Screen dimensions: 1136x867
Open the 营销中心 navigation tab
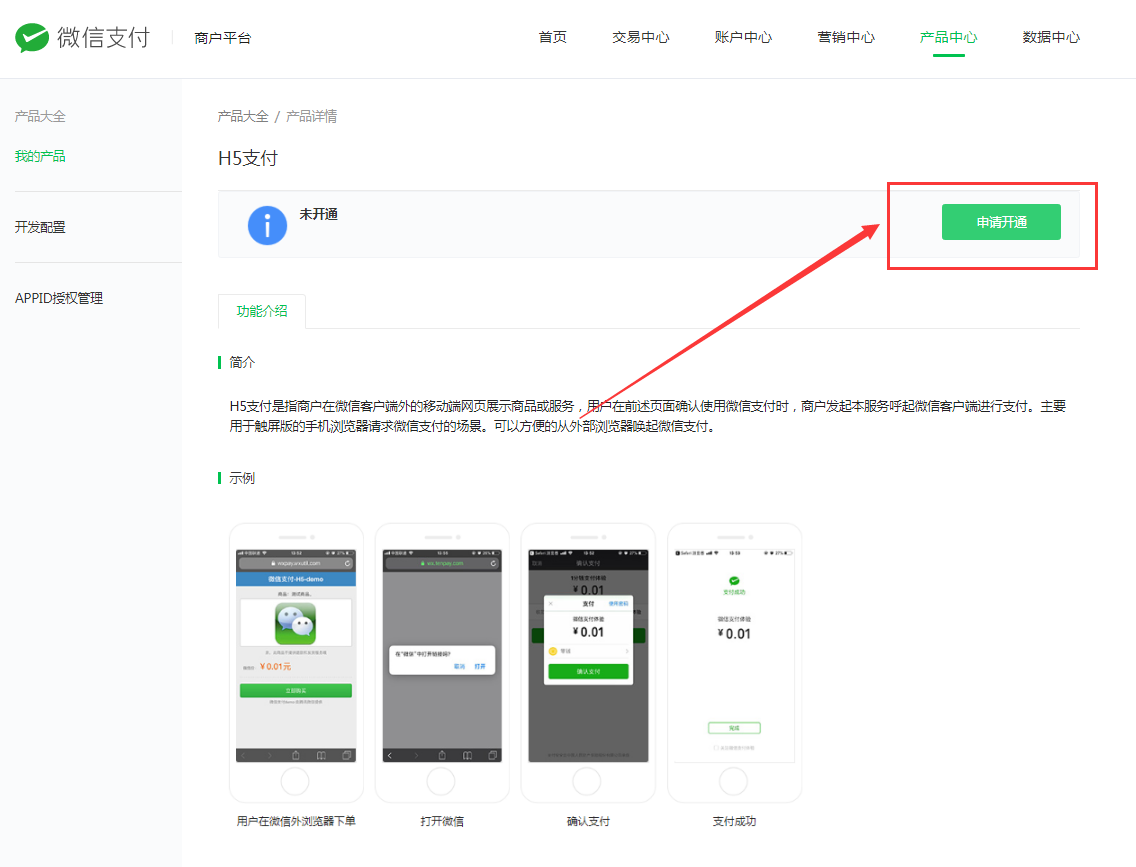coord(846,37)
